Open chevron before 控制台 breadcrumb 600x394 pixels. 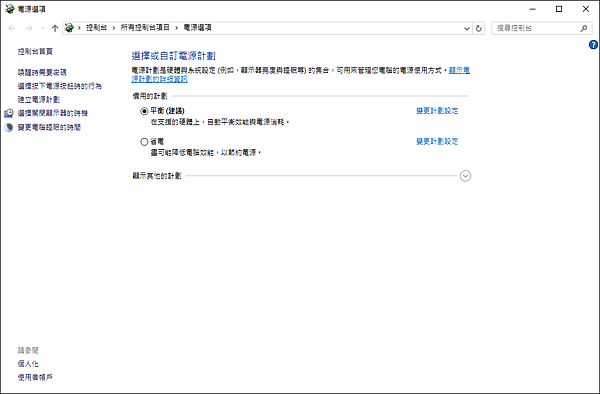tap(79, 28)
